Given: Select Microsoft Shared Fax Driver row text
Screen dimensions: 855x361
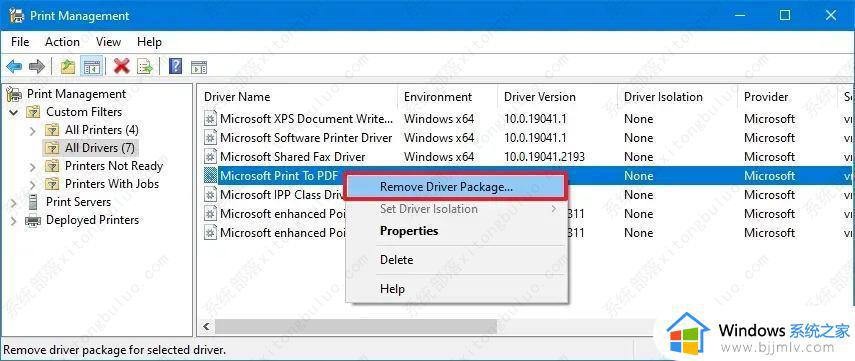Looking at the screenshot, I should [292, 157].
